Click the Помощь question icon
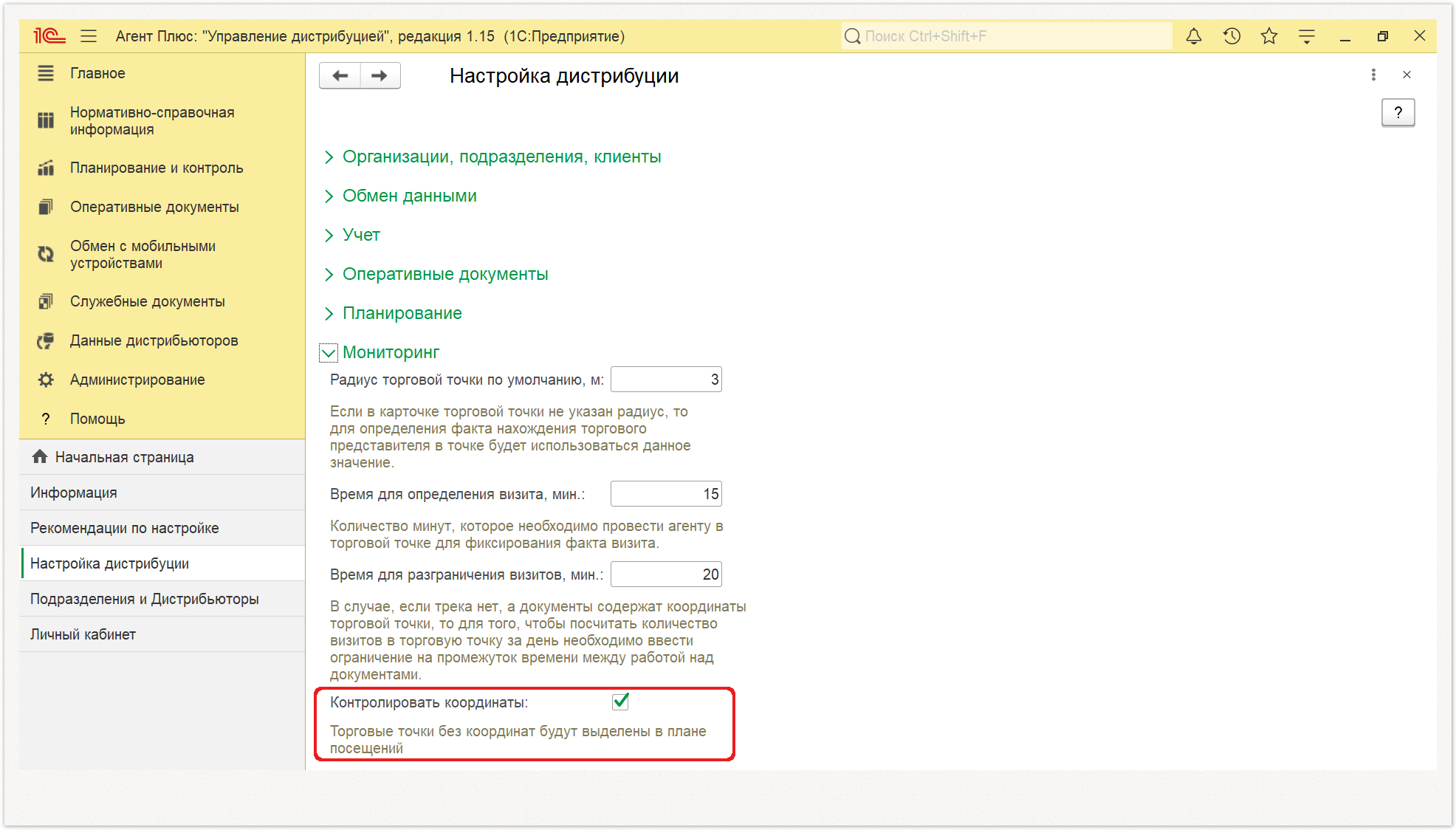The image size is (1456, 830). [x=46, y=419]
